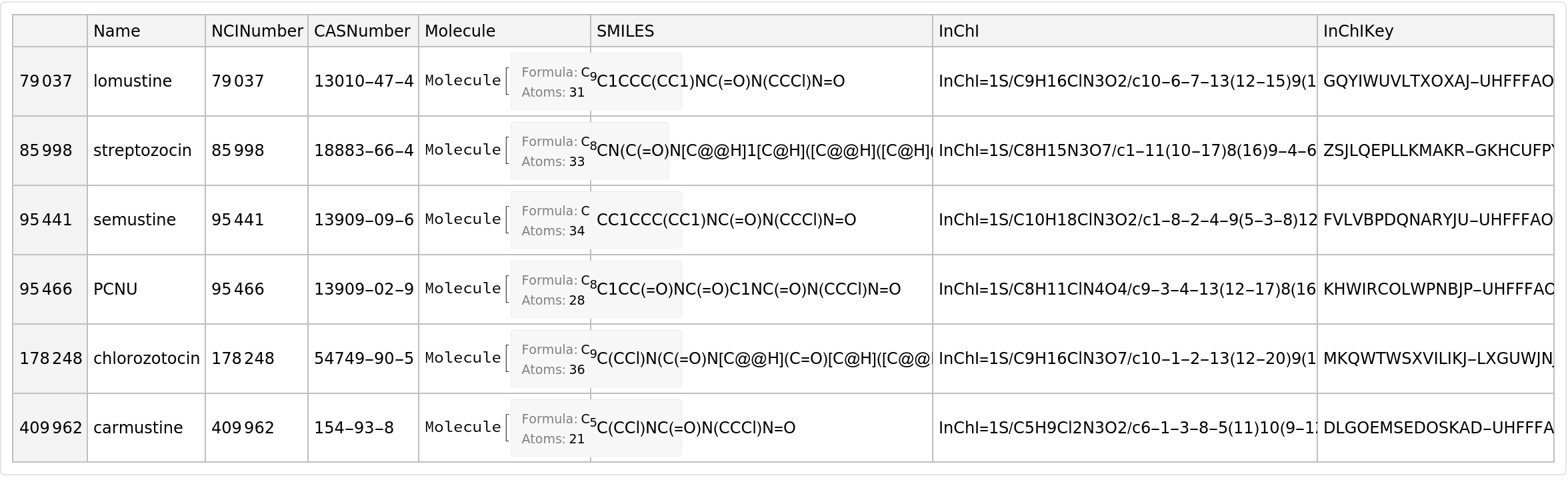The height and width of the screenshot is (496, 1568).
Task: Click the NCINumber column header
Action: [x=257, y=31]
